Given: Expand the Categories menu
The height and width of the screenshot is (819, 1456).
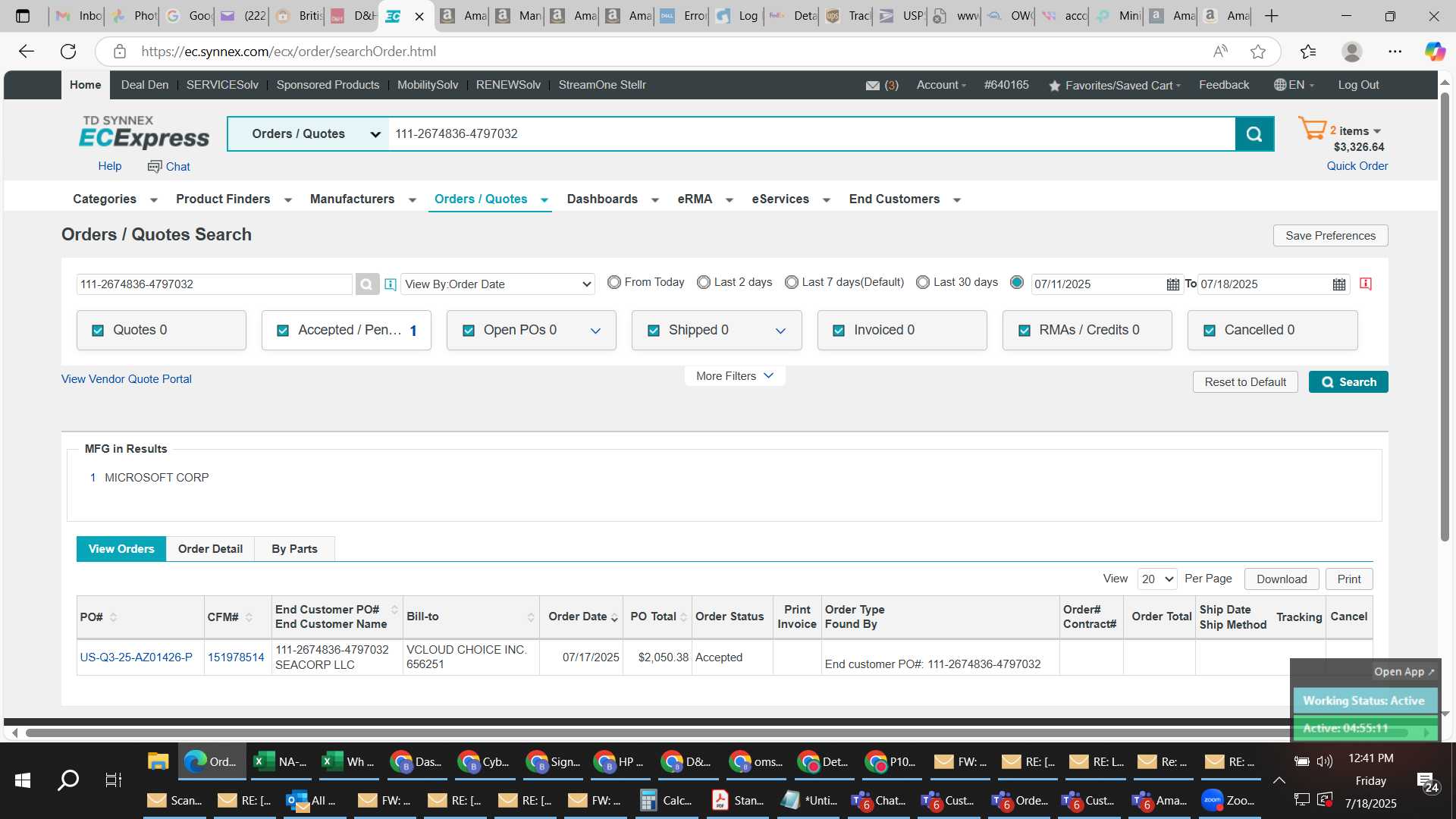Looking at the screenshot, I should [x=115, y=199].
